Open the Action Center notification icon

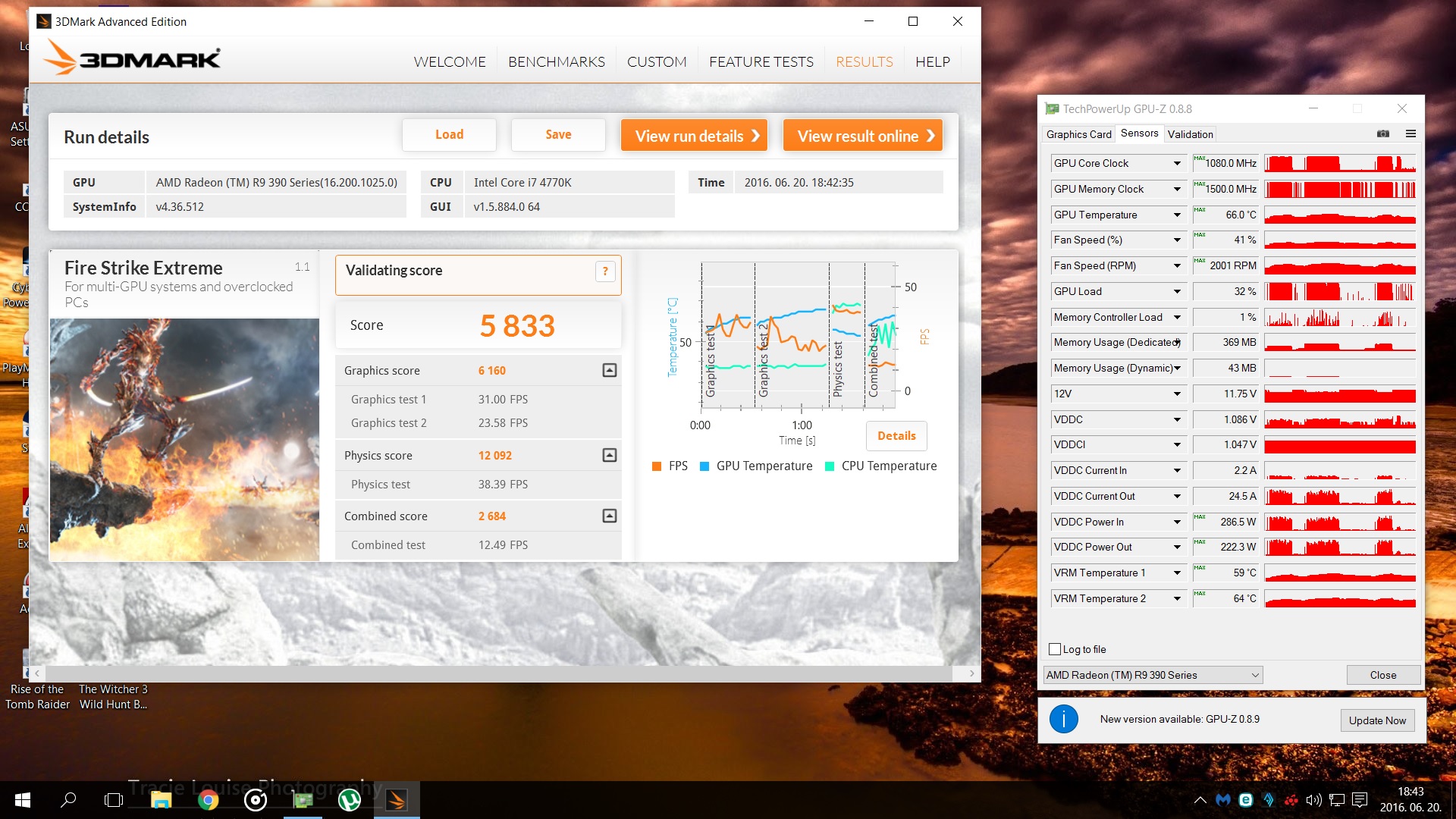click(1360, 800)
